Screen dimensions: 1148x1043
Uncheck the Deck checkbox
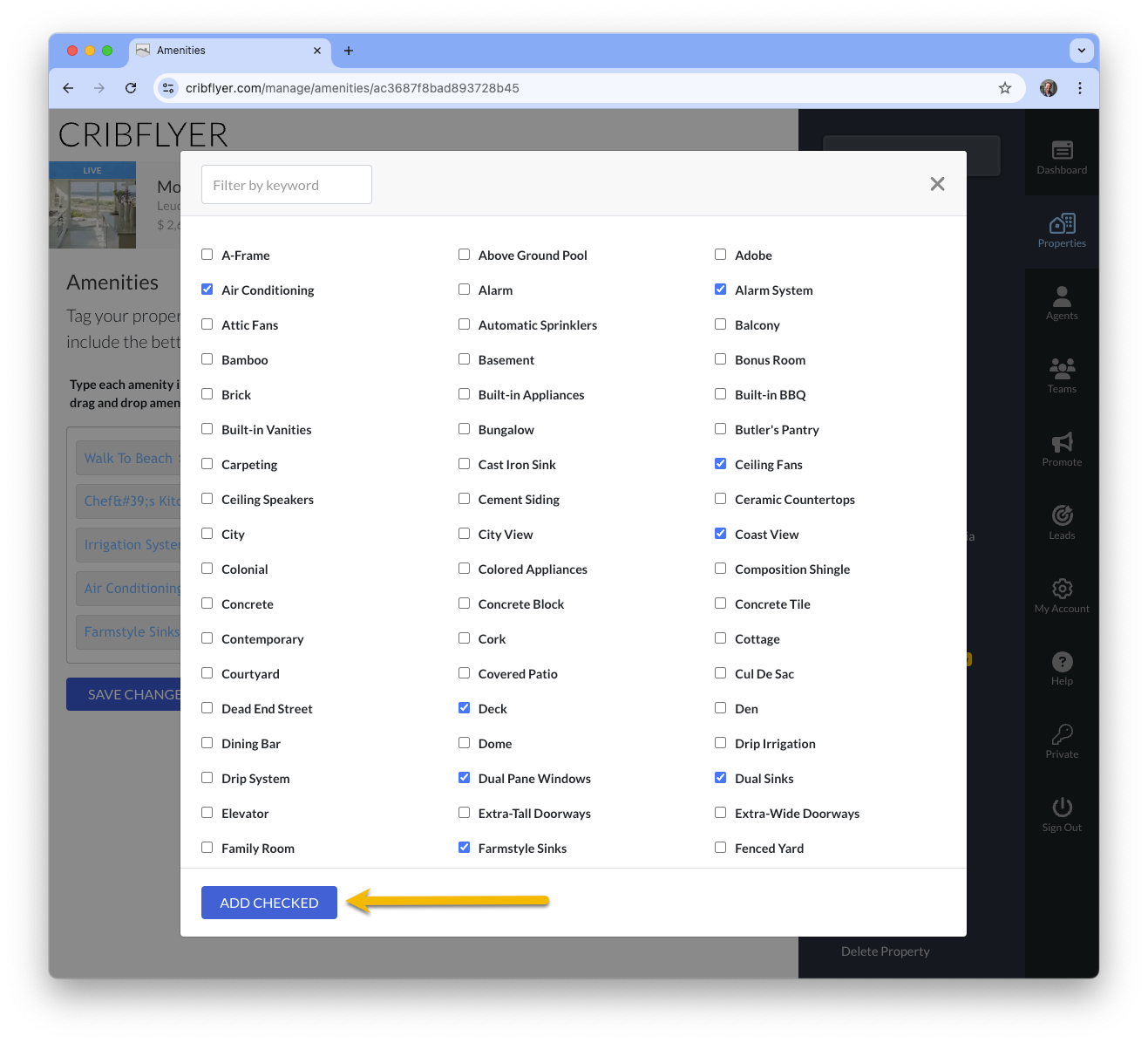(464, 708)
